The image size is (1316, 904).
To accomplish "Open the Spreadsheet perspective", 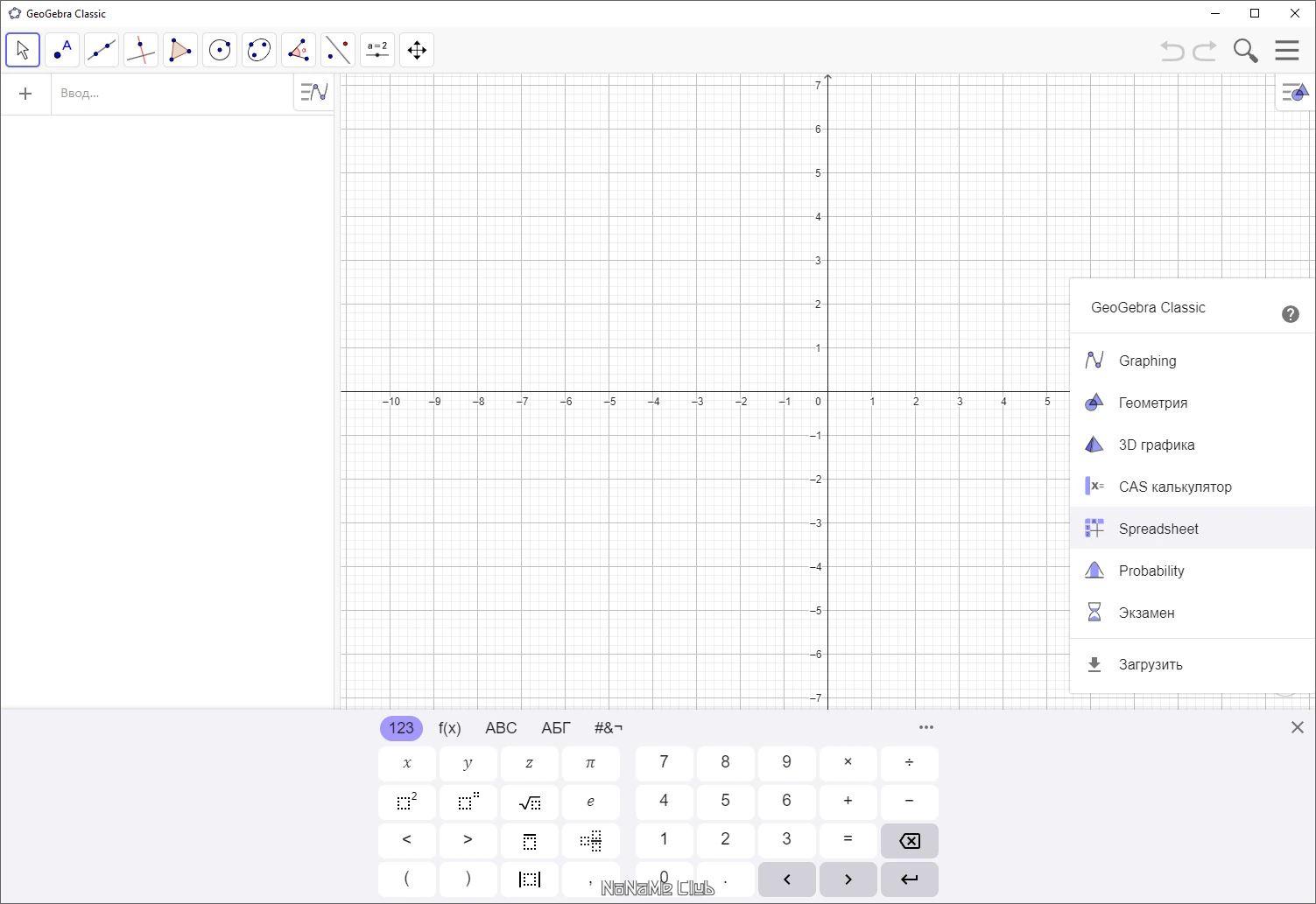I will coord(1193,529).
